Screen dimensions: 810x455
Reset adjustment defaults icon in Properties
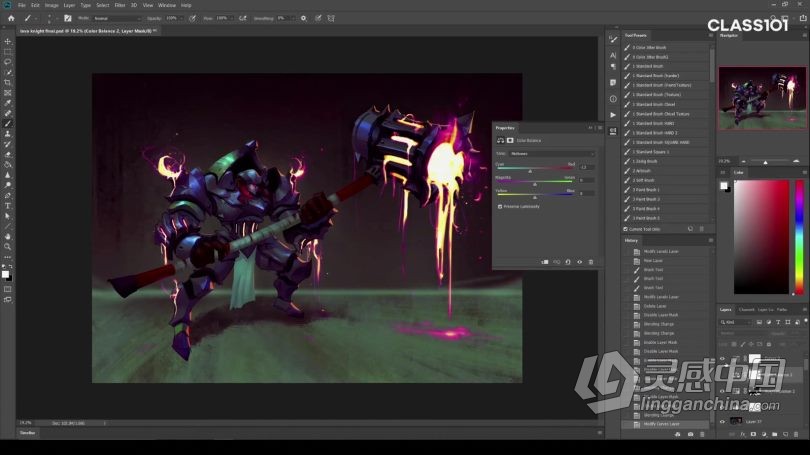point(568,262)
